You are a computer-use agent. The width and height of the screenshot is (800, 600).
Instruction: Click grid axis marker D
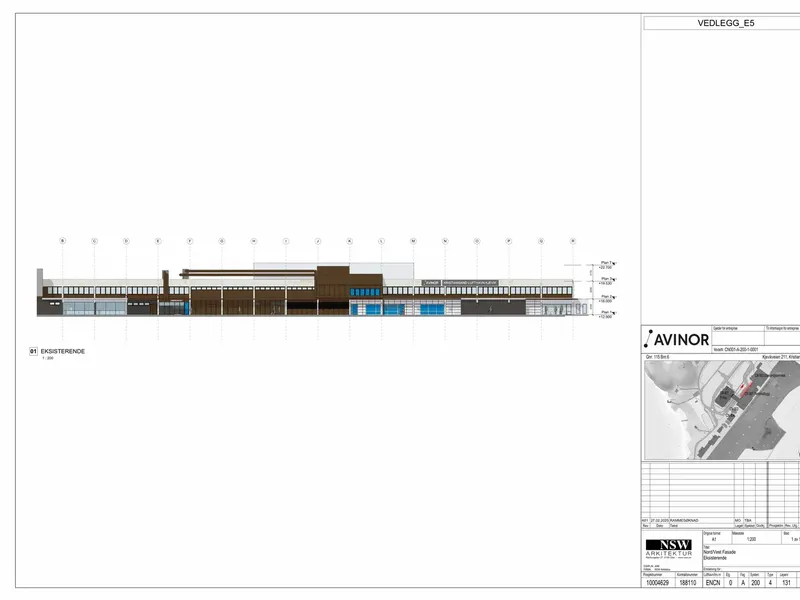[x=126, y=241]
